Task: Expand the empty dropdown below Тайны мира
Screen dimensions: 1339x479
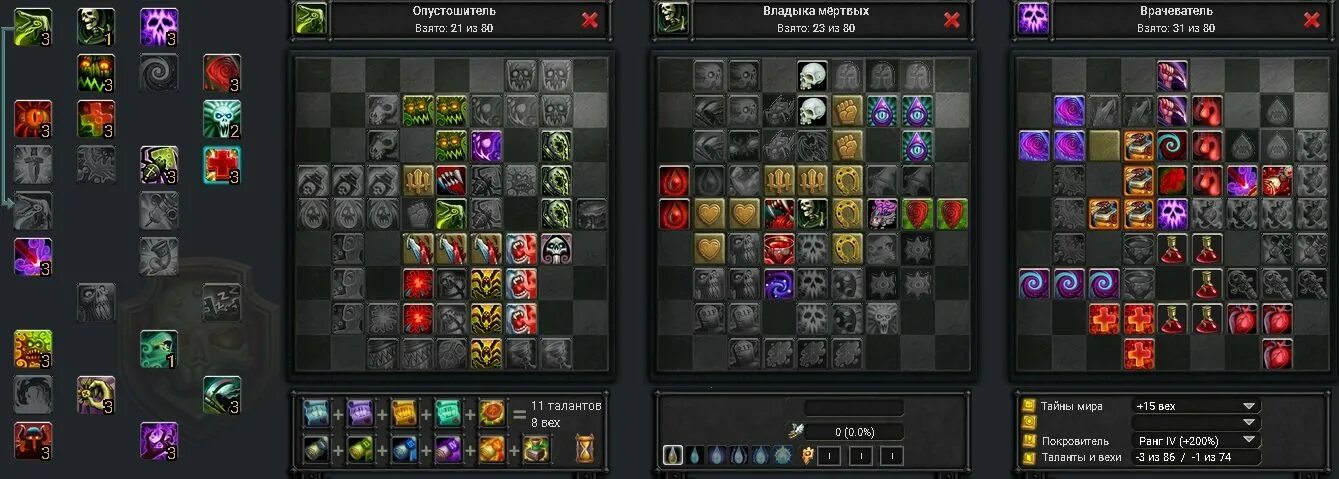Action: (x=1196, y=423)
